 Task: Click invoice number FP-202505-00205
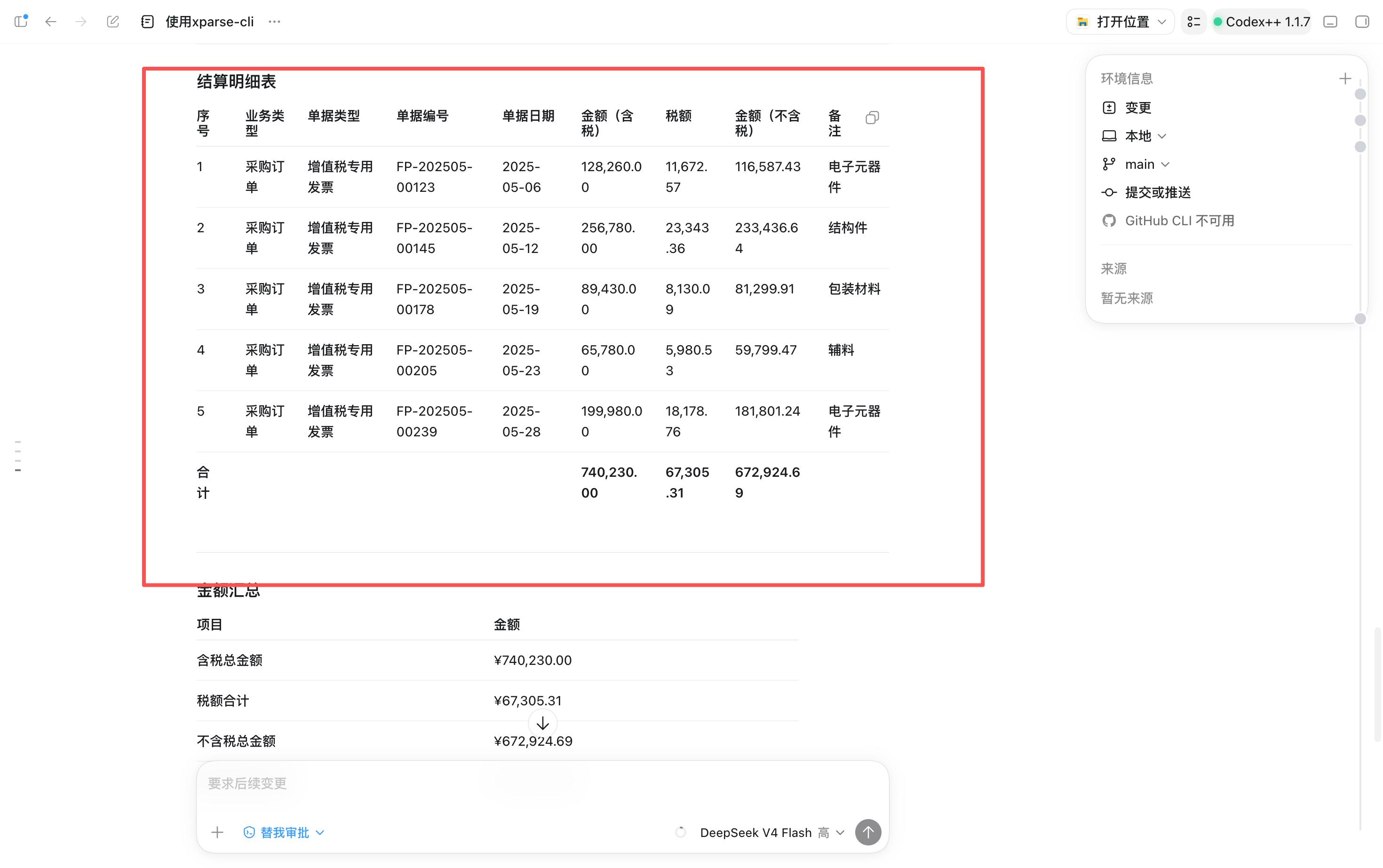point(434,360)
